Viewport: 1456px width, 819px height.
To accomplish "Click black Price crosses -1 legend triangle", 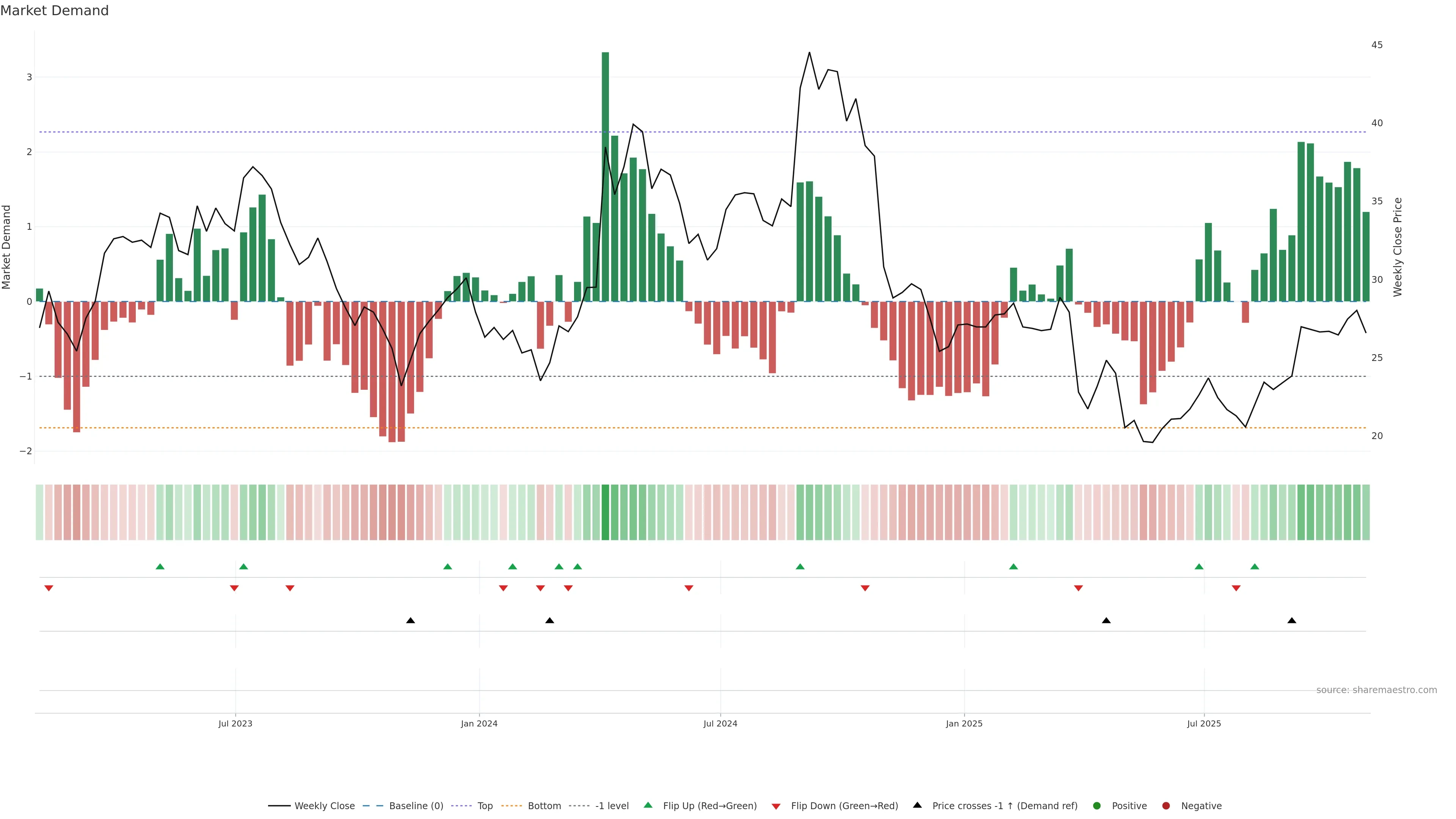I will pos(917,805).
